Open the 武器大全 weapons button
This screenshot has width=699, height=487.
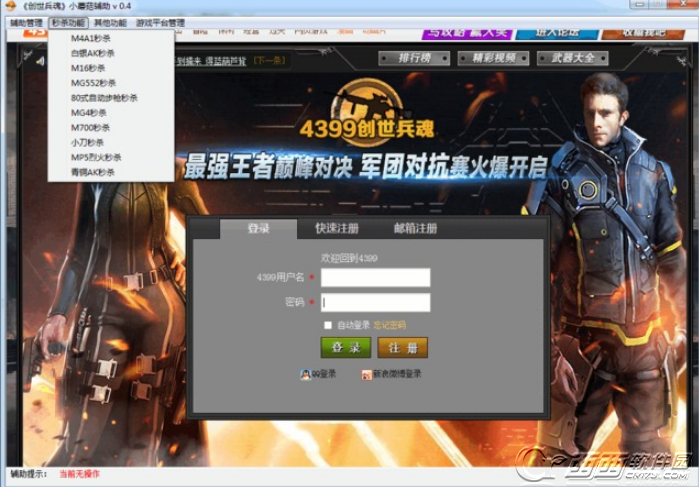tap(573, 58)
